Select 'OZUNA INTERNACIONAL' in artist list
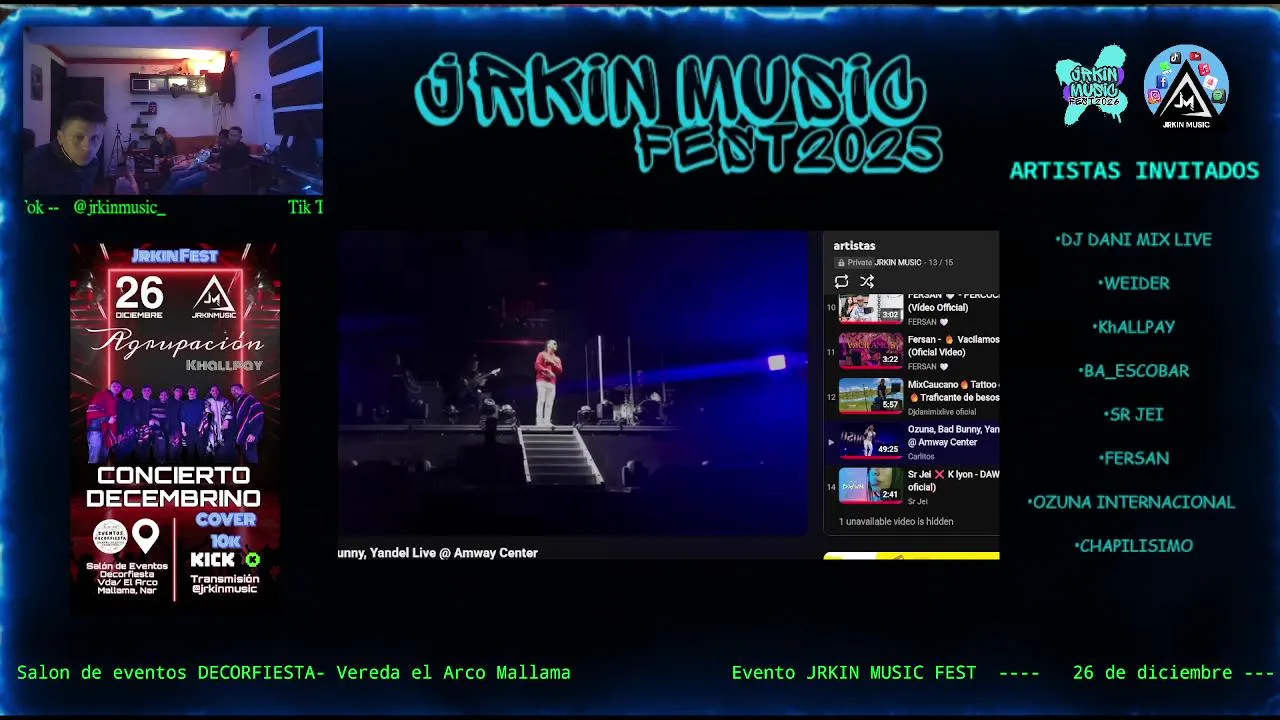The height and width of the screenshot is (720, 1280). (x=1131, y=502)
